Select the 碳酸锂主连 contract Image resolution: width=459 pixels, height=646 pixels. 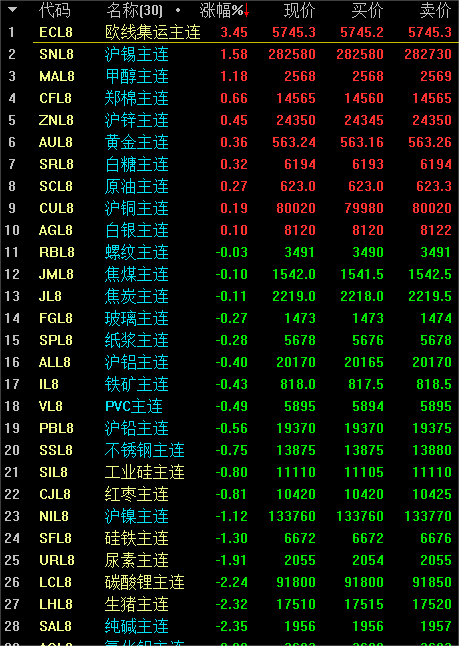click(230, 582)
